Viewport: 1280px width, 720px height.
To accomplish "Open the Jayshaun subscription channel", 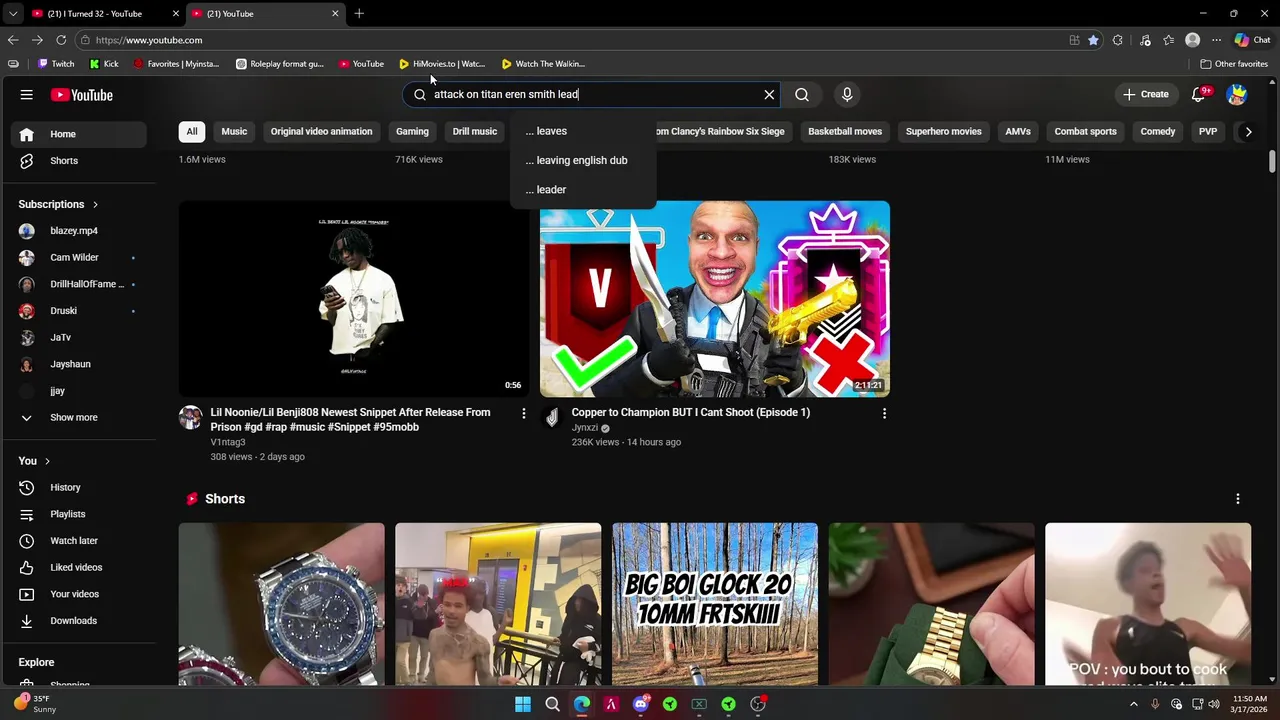I will (80, 364).
